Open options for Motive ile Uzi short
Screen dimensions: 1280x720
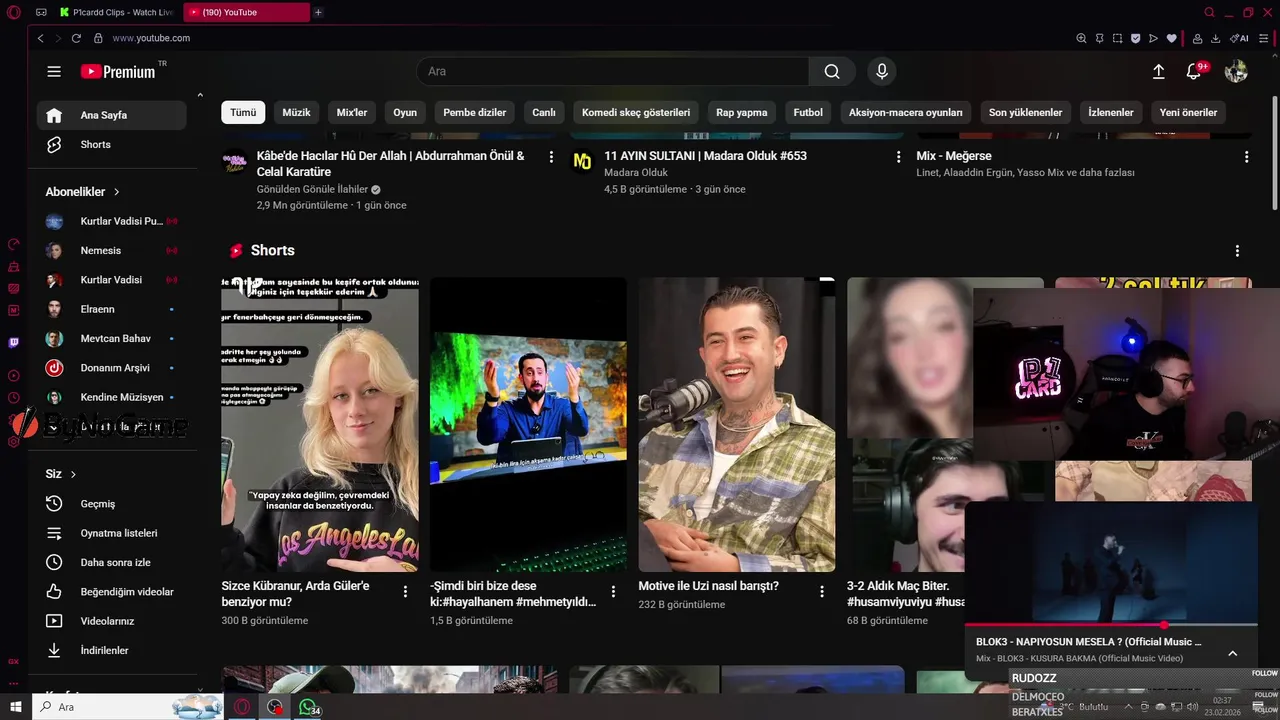822,591
